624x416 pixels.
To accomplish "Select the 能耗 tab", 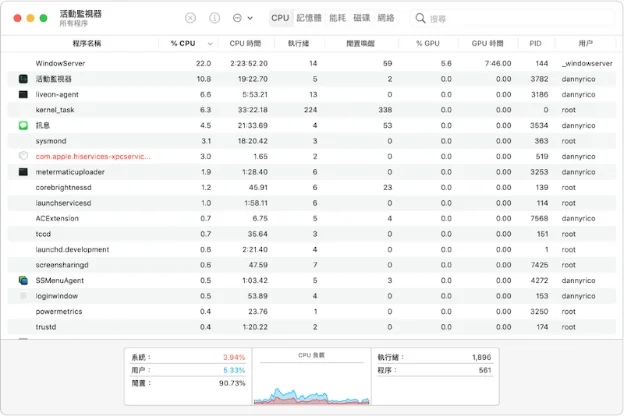I will [x=338, y=18].
